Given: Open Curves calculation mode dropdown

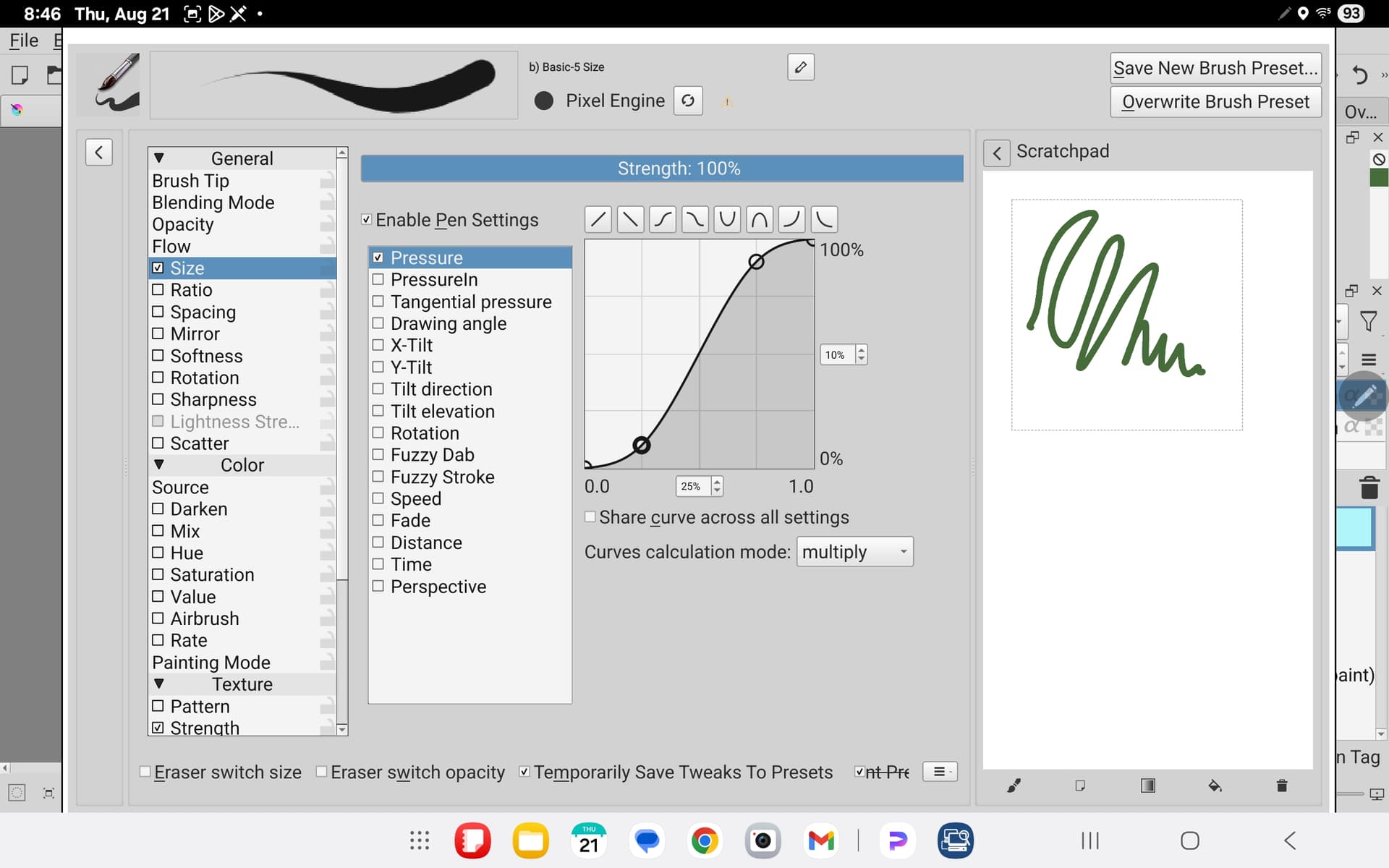Looking at the screenshot, I should pos(854,552).
